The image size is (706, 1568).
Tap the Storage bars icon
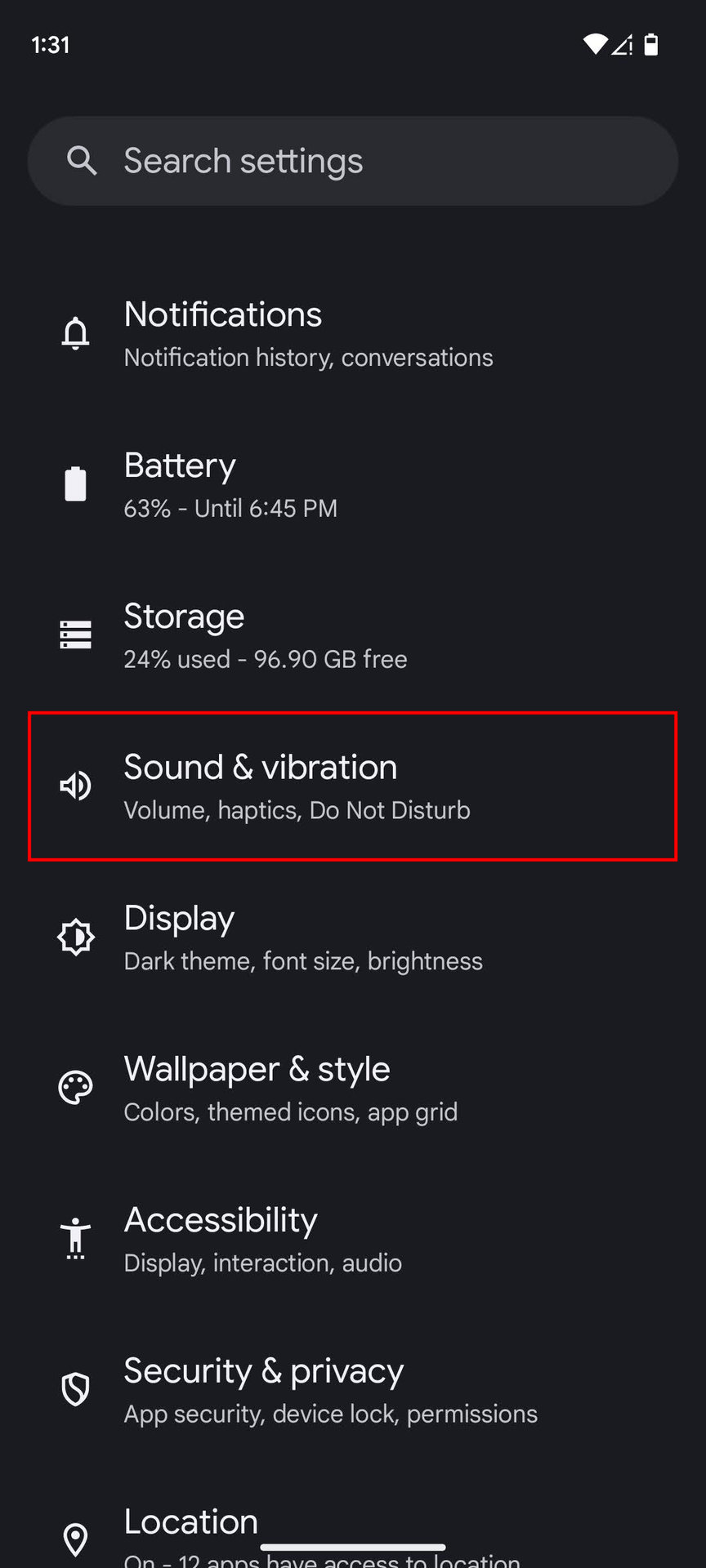[76, 635]
